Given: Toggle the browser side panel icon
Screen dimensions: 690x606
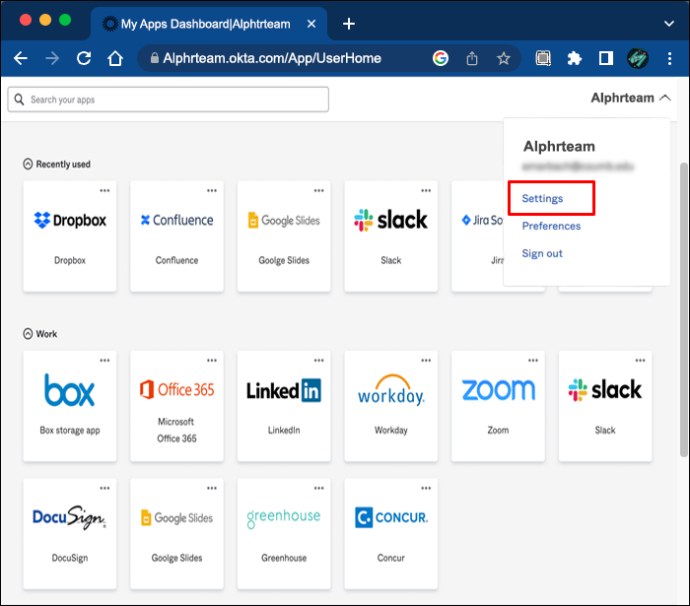Looking at the screenshot, I should point(606,58).
